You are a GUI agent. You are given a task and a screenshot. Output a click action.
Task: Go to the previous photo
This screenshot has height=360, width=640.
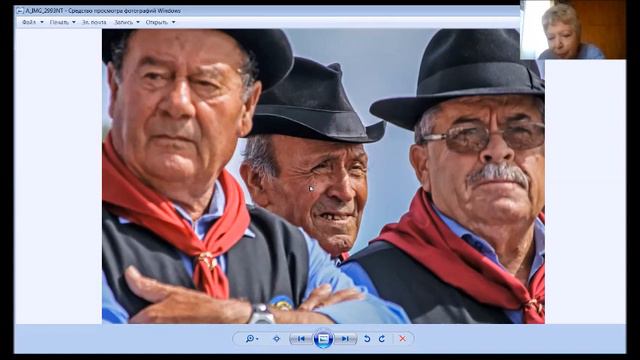tap(301, 339)
